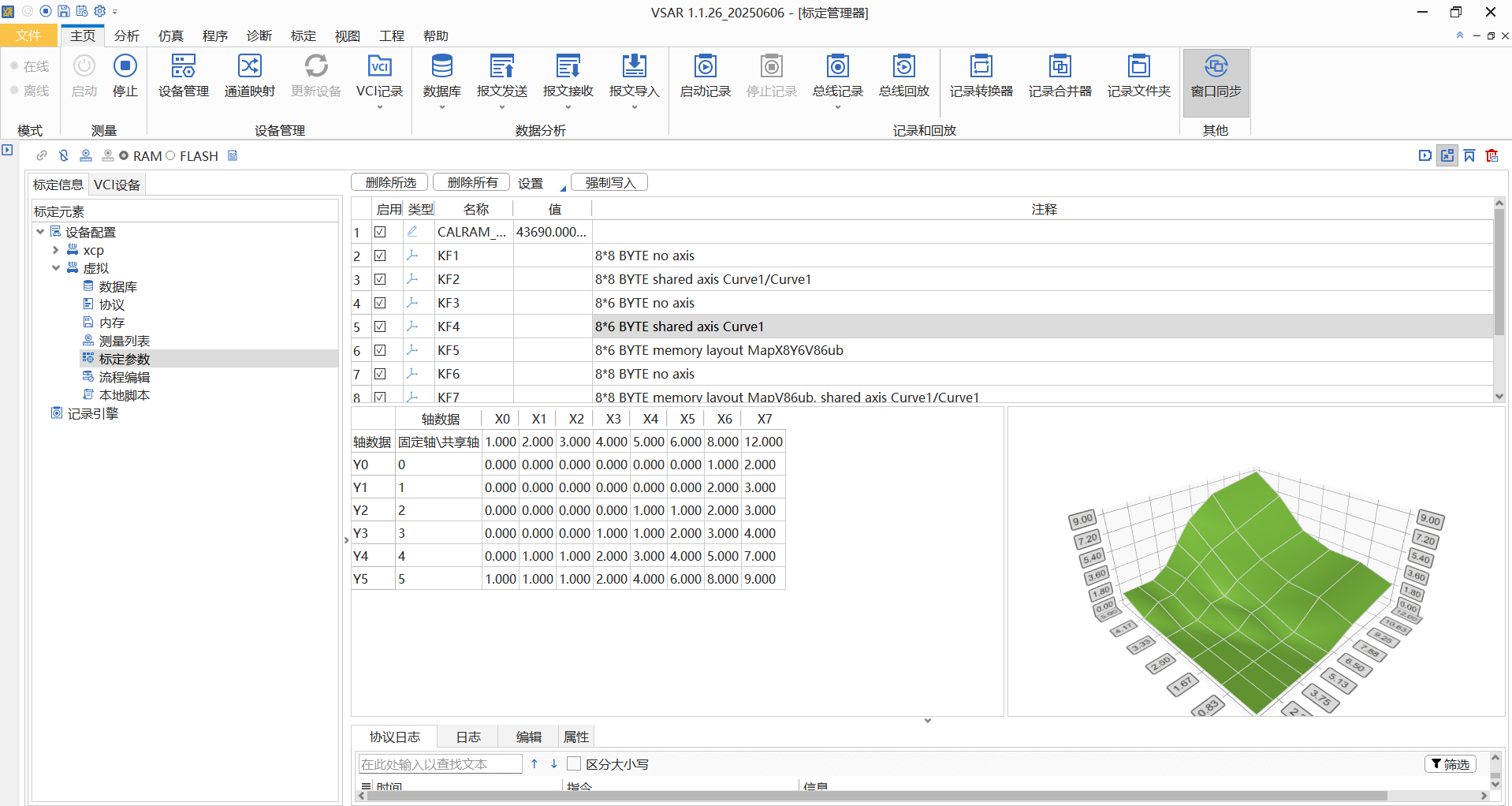1512x806 pixels.
Task: Open 报文接收 message receive
Action: 568,76
